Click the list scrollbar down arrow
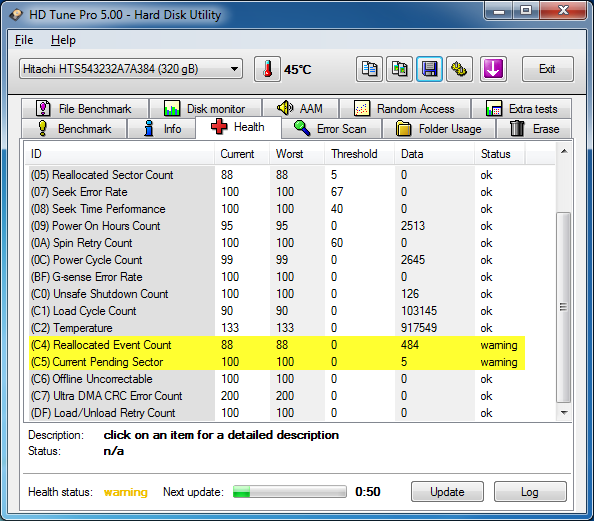This screenshot has width=594, height=521. 564,412
